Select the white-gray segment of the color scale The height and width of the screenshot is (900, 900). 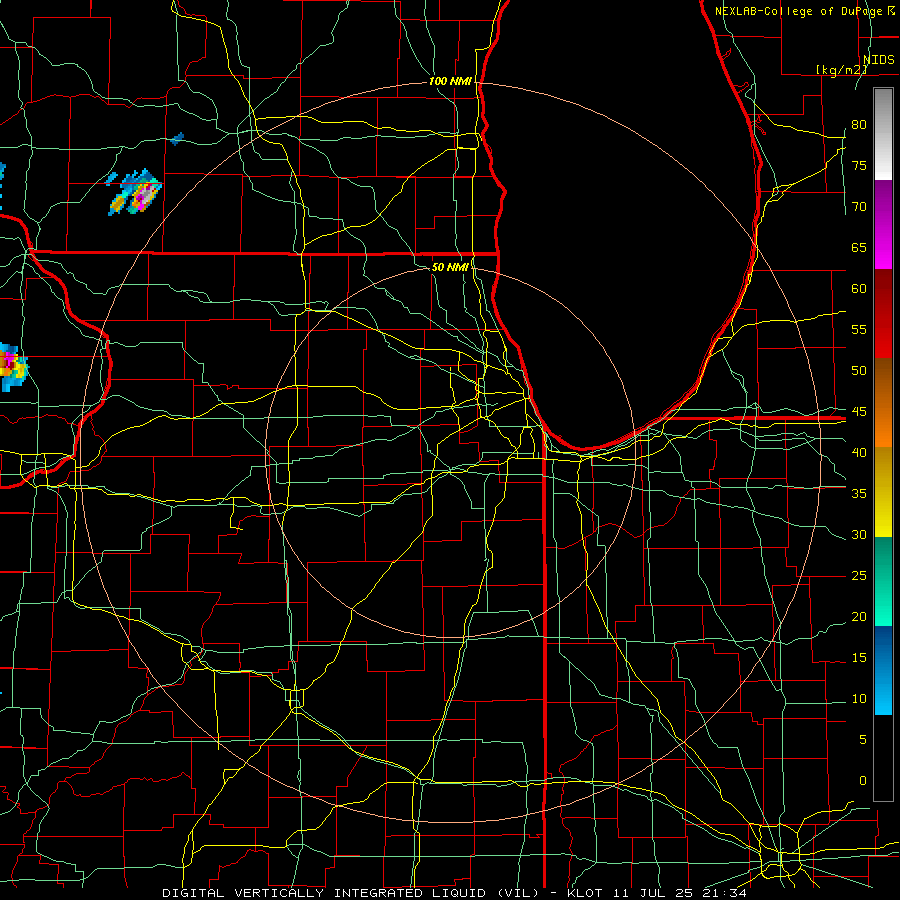coord(883,134)
